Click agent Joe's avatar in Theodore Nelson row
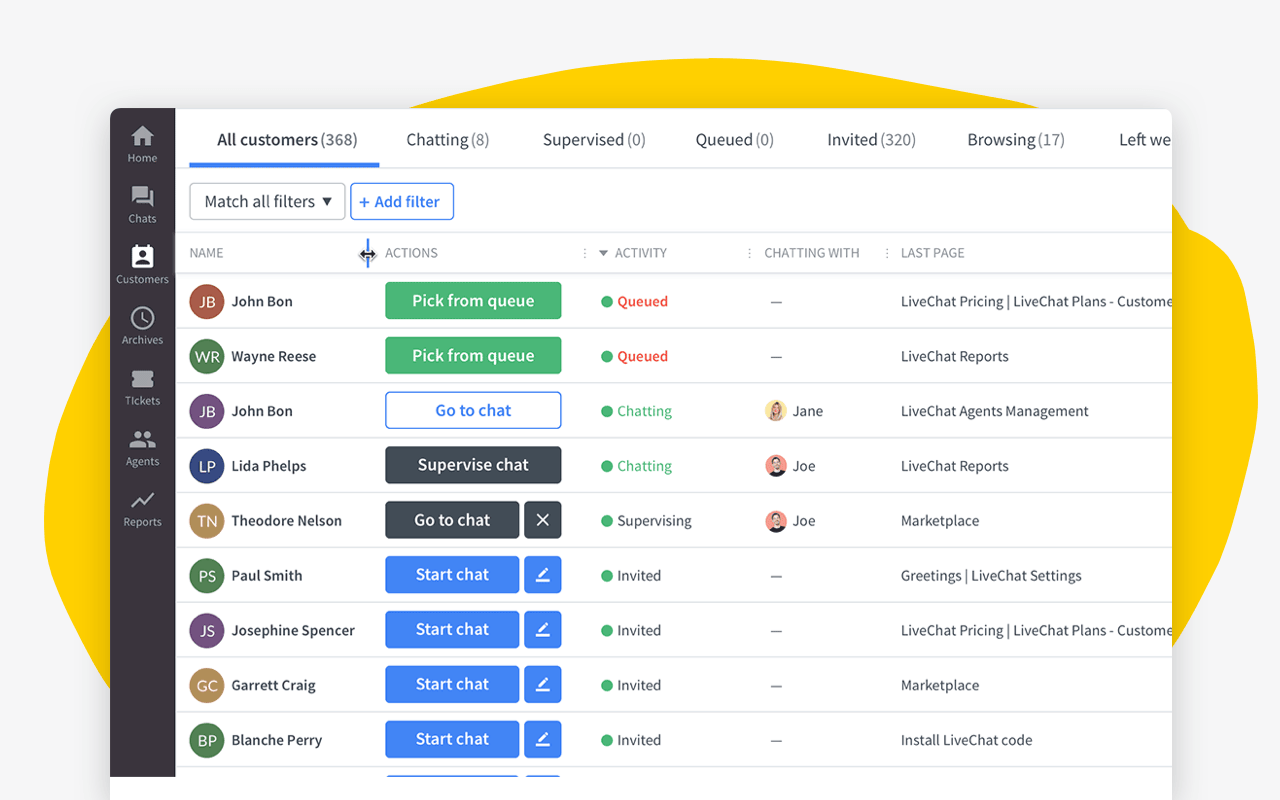This screenshot has height=800, width=1280. [775, 521]
